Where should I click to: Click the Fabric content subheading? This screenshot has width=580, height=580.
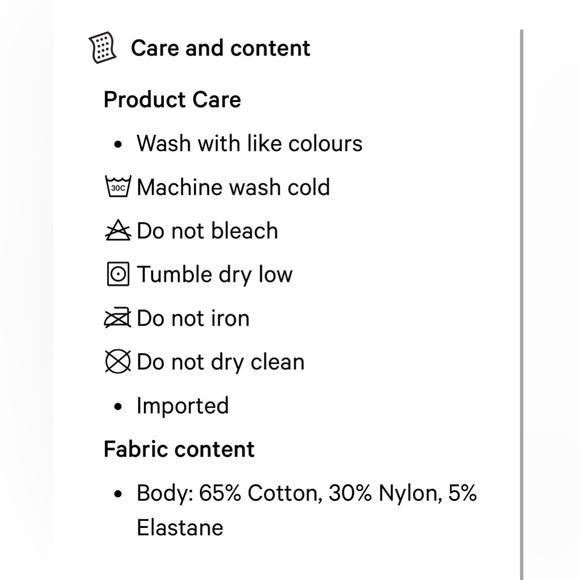click(x=179, y=449)
